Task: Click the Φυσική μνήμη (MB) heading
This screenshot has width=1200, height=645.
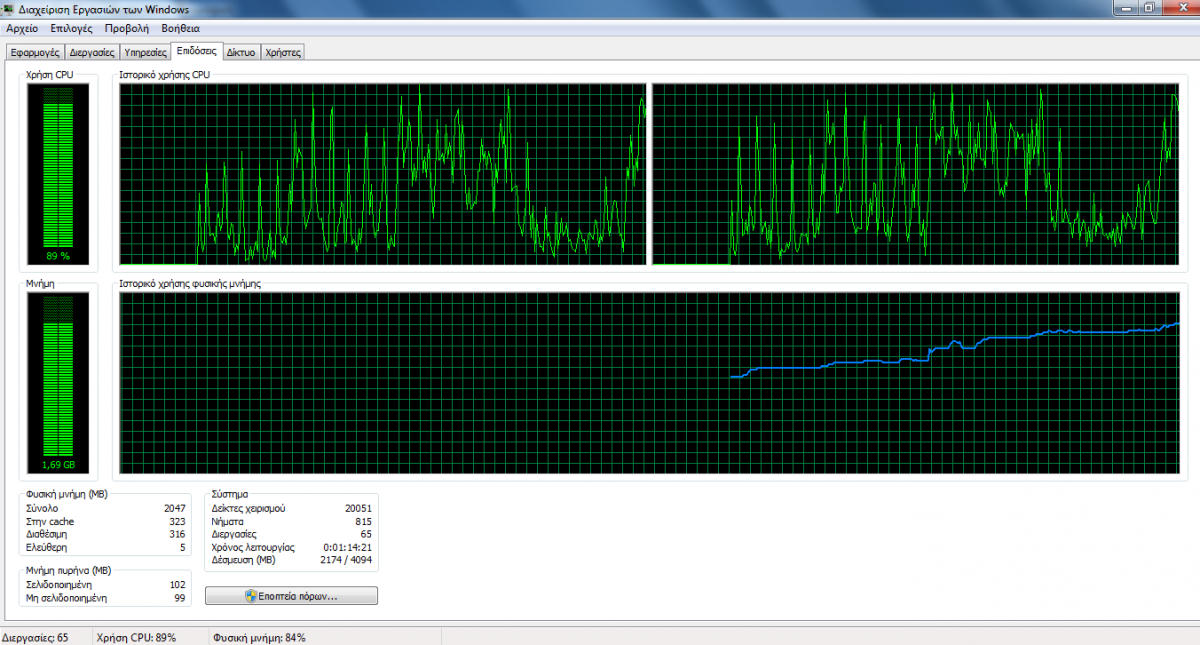Action: click(x=67, y=494)
